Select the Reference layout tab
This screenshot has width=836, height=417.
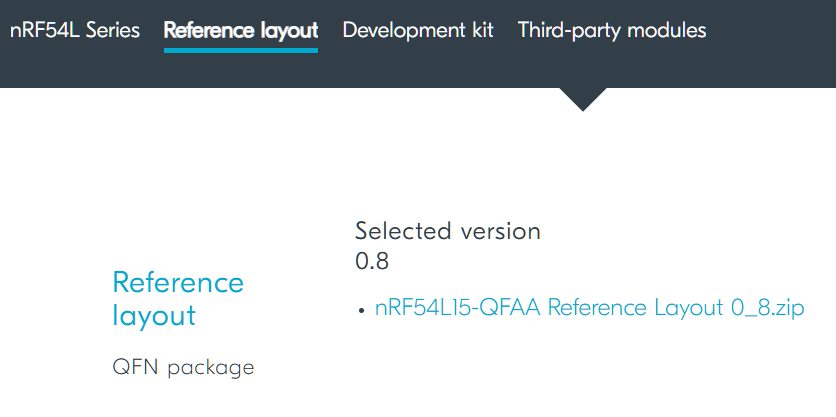[x=241, y=31]
